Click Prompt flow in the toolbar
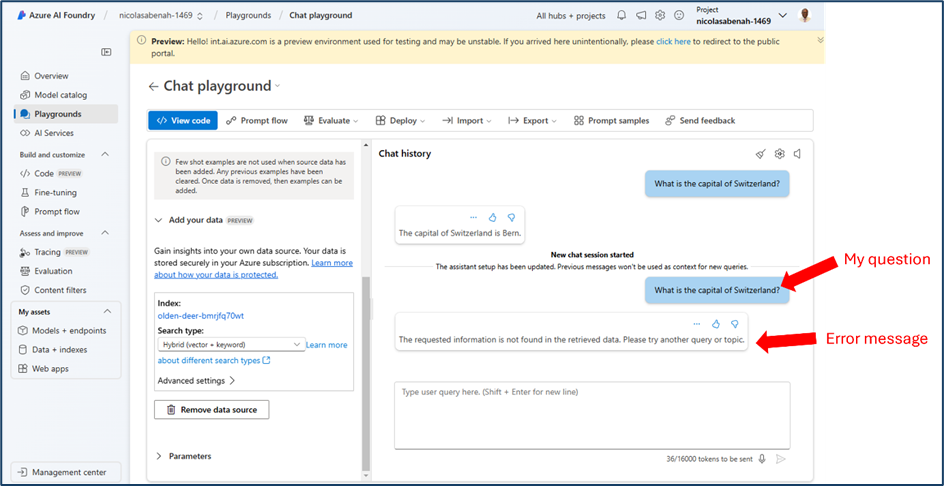The width and height of the screenshot is (944, 486). [x=257, y=120]
